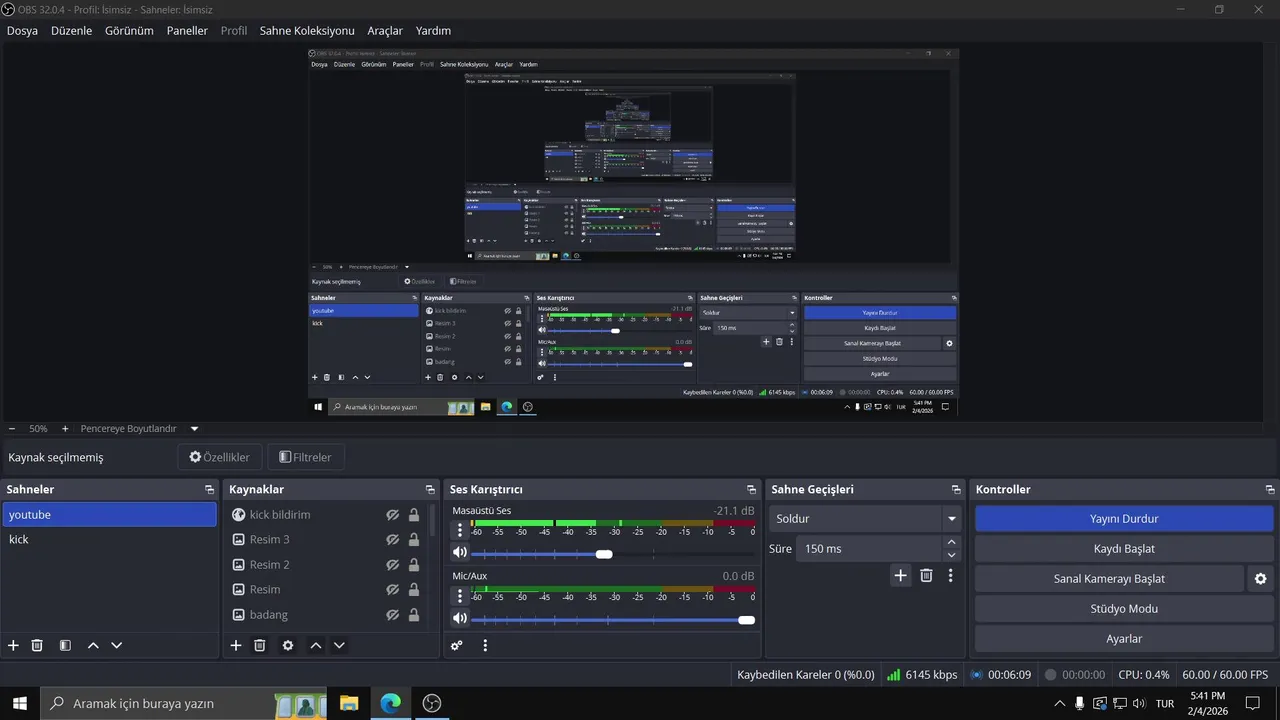Zoom out preview with minus icon
This screenshot has height=720, width=1280.
click(x=12, y=428)
